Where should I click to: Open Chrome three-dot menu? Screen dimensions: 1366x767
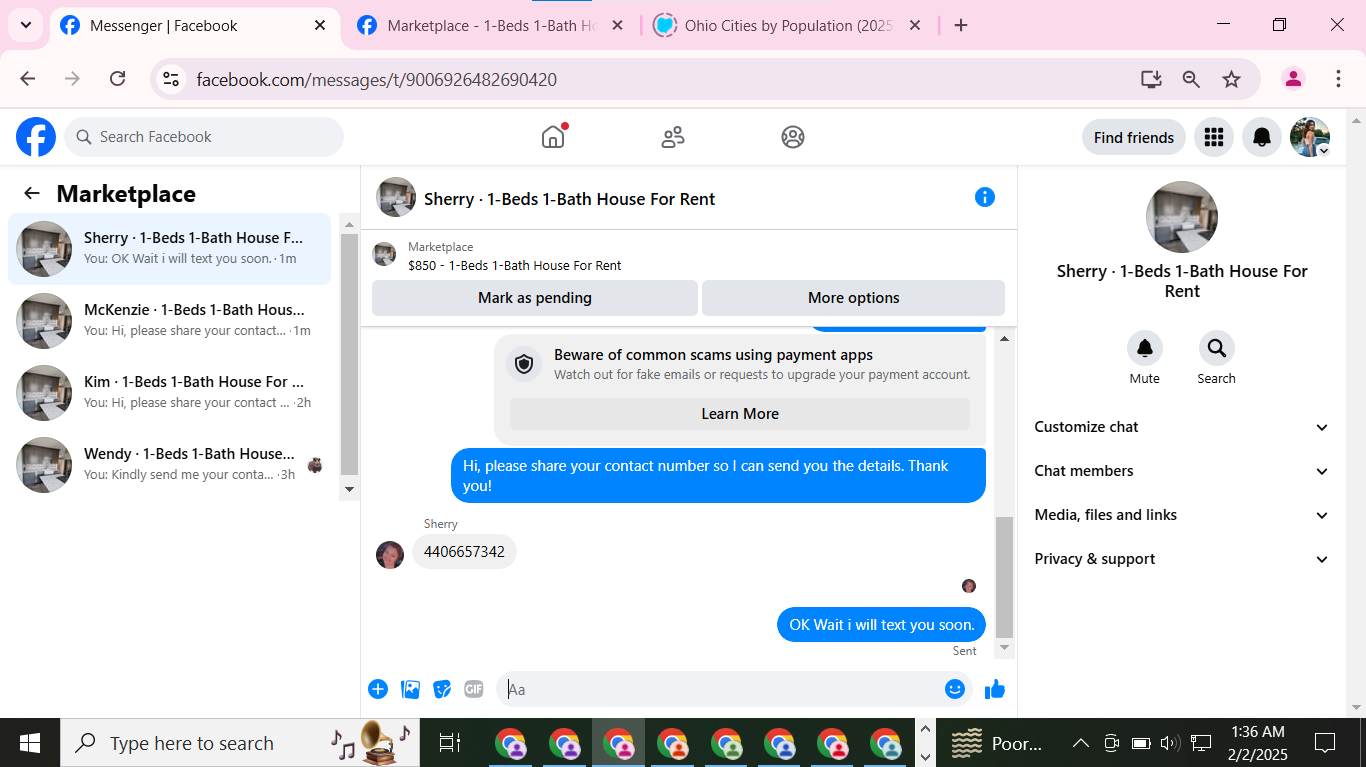click(1338, 79)
